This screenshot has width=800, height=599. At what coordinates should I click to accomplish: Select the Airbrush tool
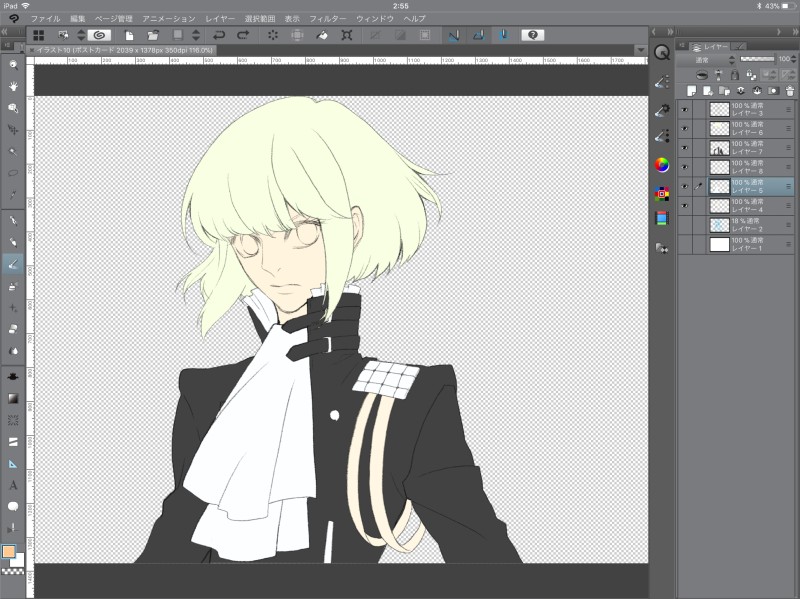click(13, 286)
